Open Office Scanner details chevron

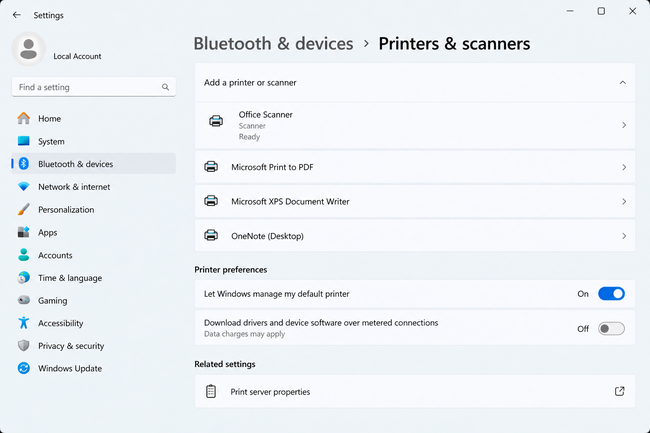624,125
